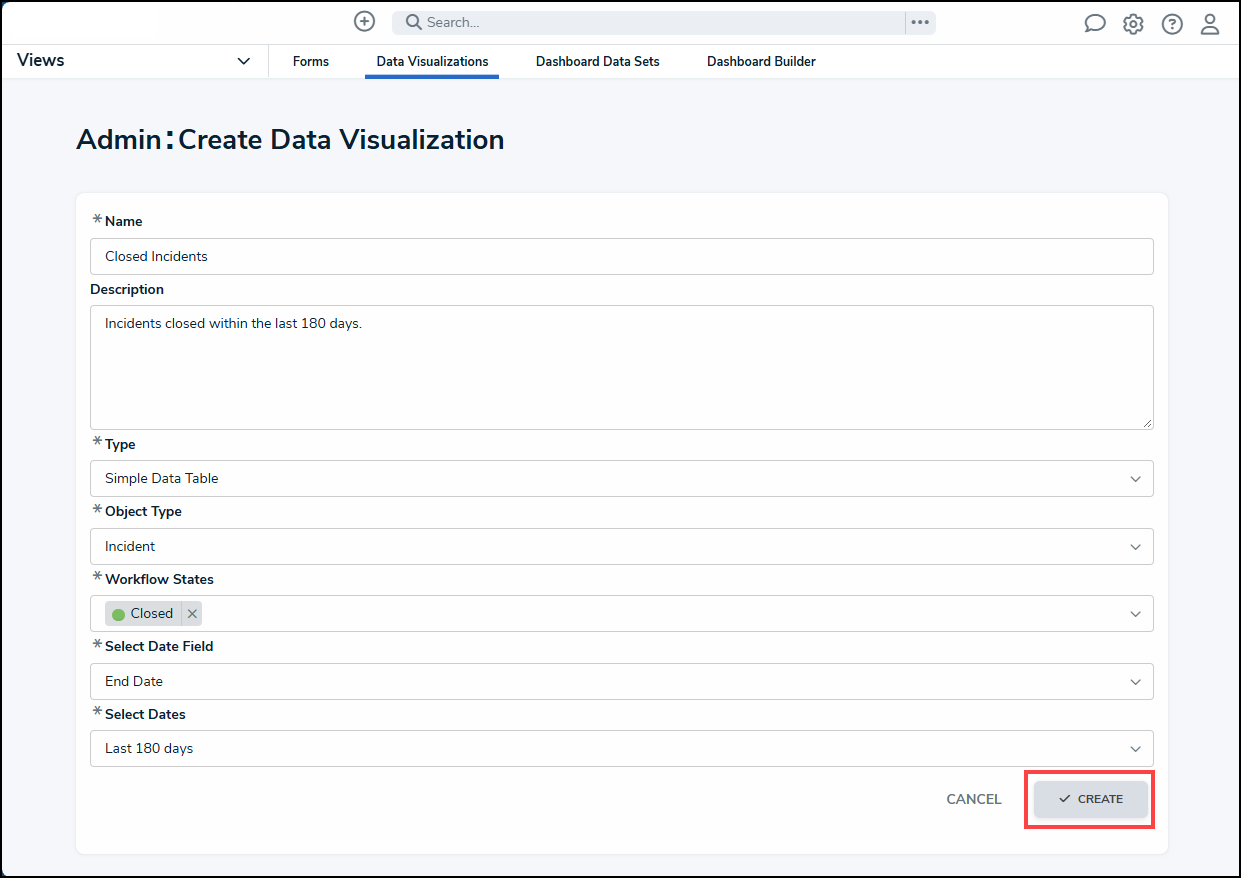The width and height of the screenshot is (1241, 878).
Task: Click the Description text area
Action: [x=622, y=367]
